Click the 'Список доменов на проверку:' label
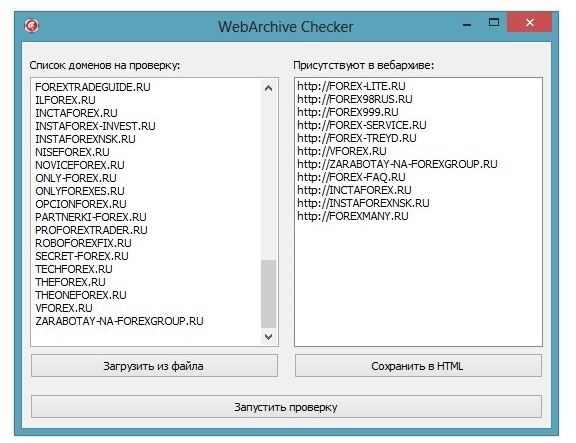Screen dimensions: 576x443 click(x=105, y=65)
